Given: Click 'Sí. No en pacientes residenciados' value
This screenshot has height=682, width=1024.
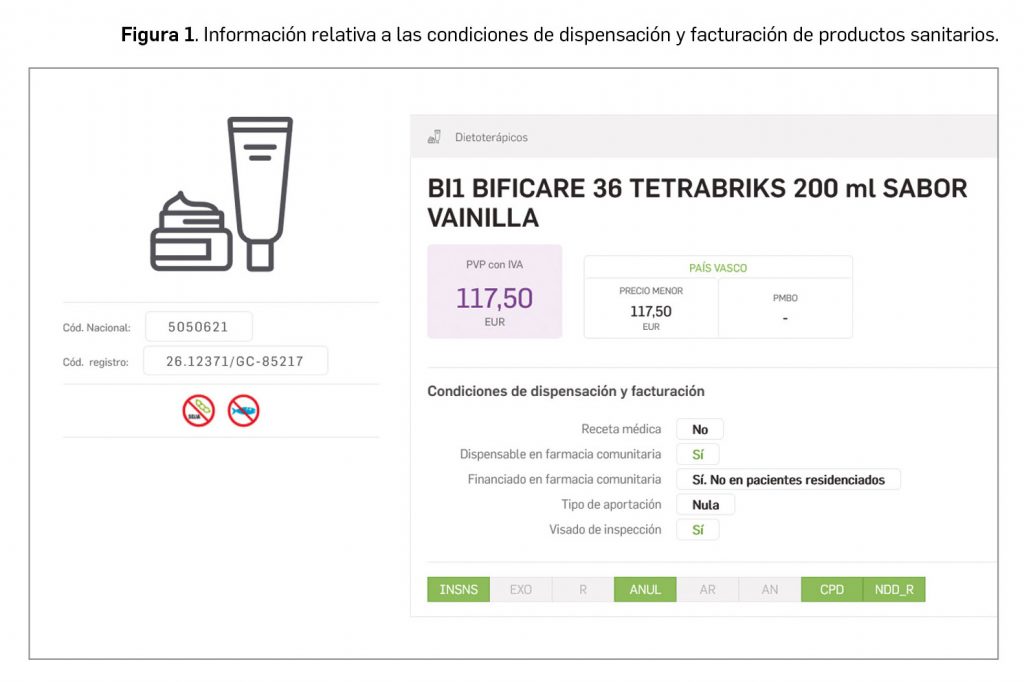Looking at the screenshot, I should pyautogui.click(x=788, y=480).
